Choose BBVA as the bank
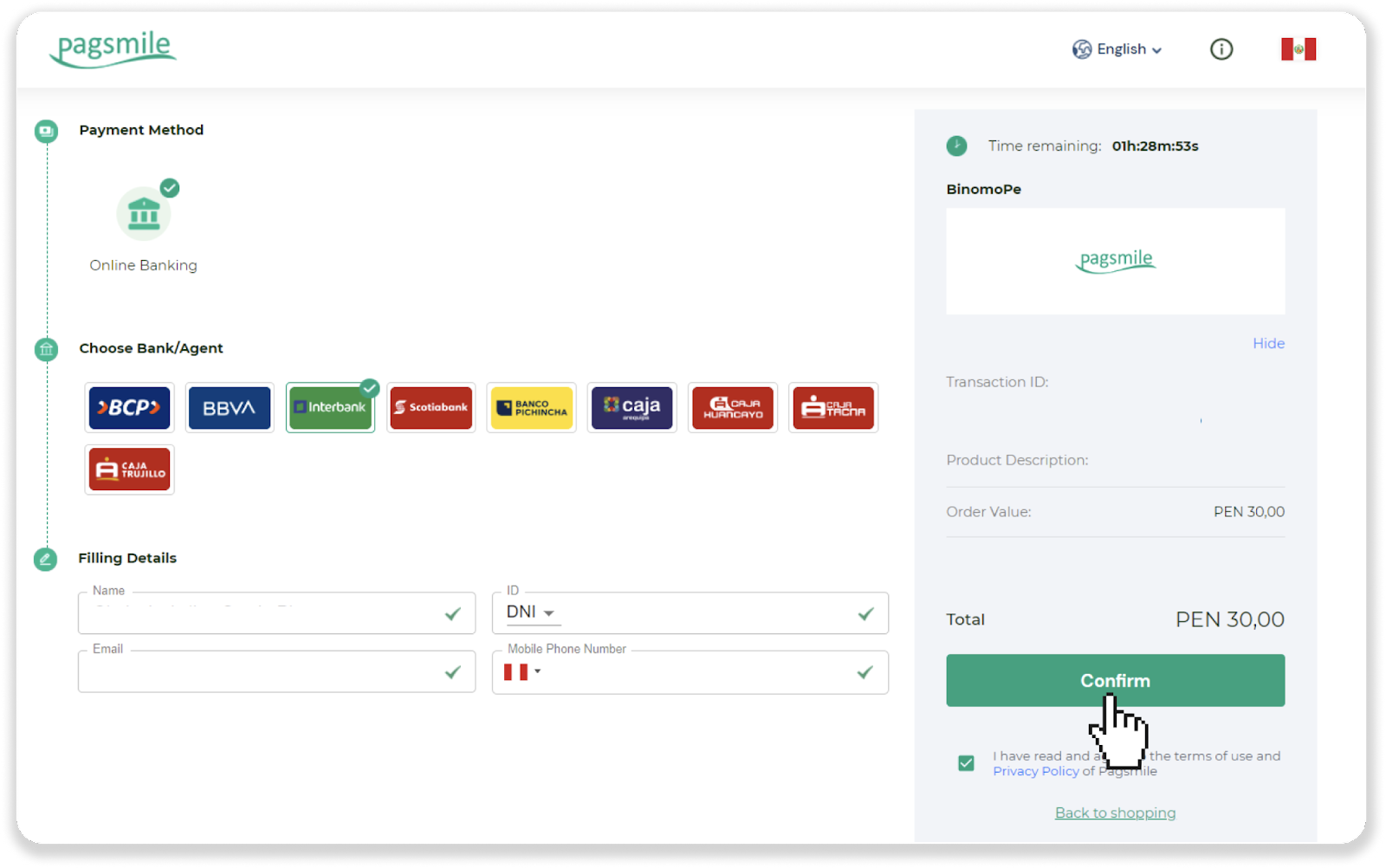 click(x=230, y=408)
